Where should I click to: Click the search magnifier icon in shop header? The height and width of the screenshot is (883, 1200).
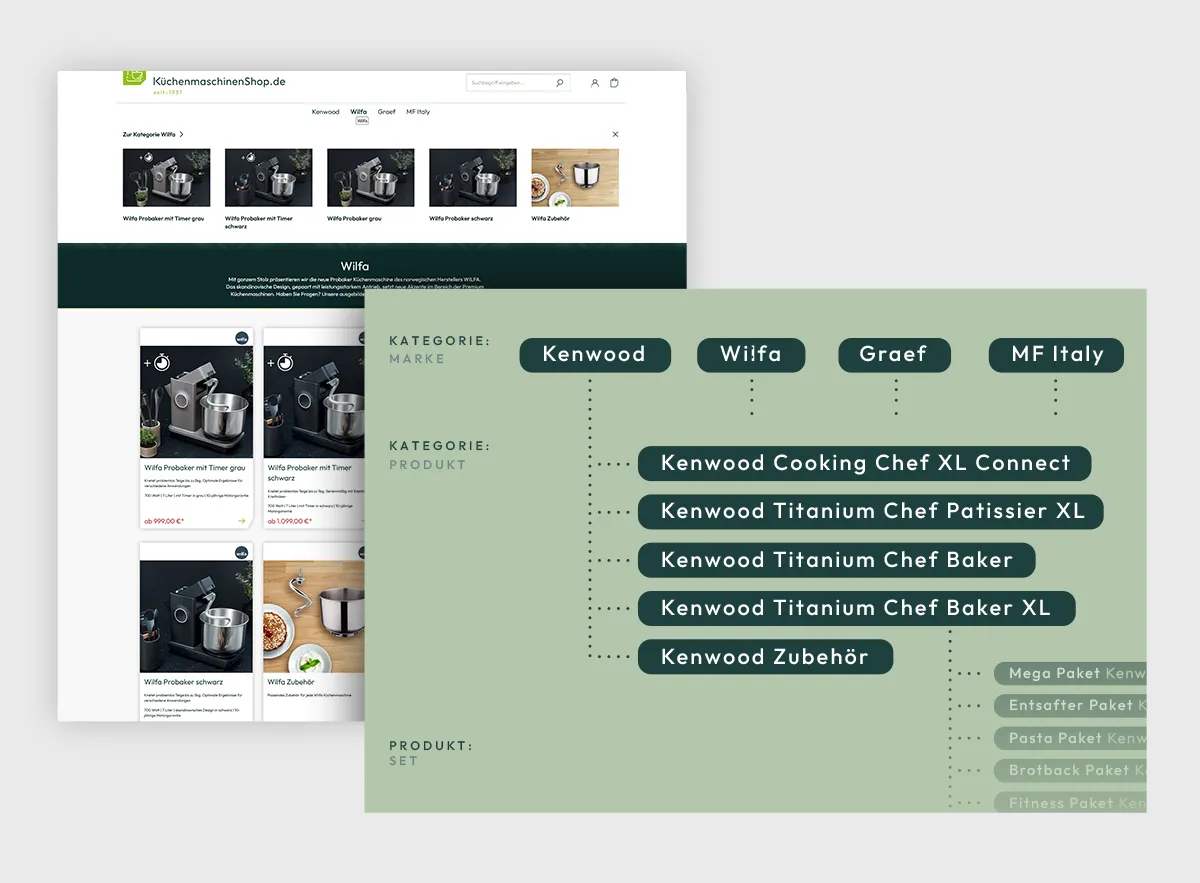[559, 83]
